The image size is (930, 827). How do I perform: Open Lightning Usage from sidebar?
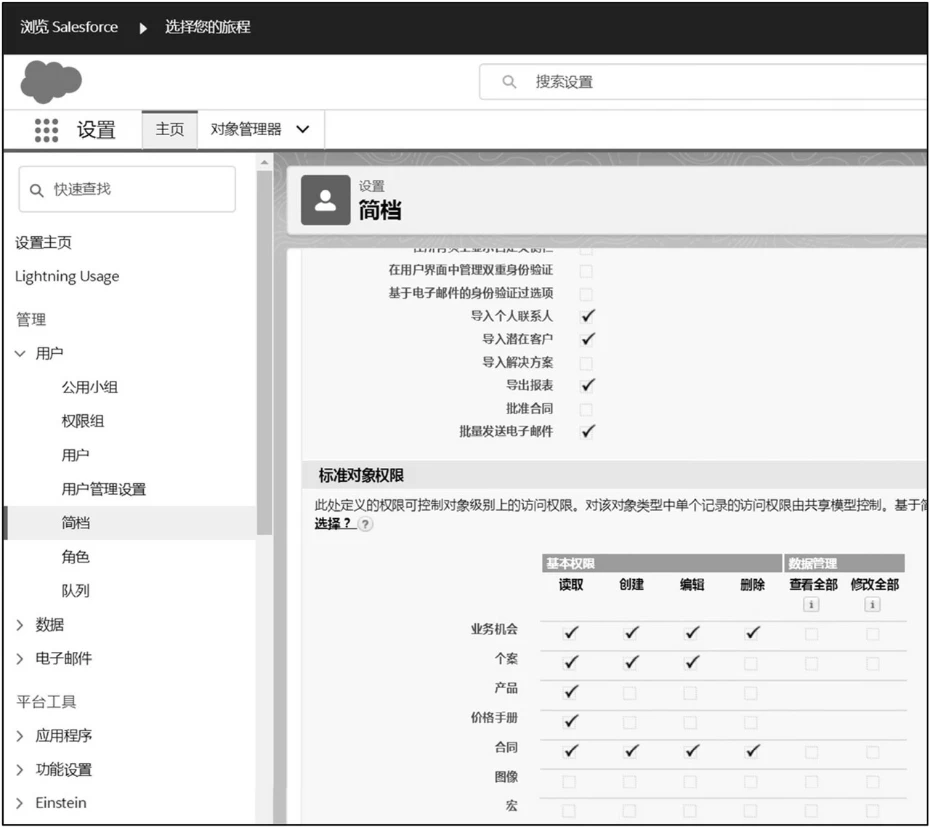click(x=66, y=277)
